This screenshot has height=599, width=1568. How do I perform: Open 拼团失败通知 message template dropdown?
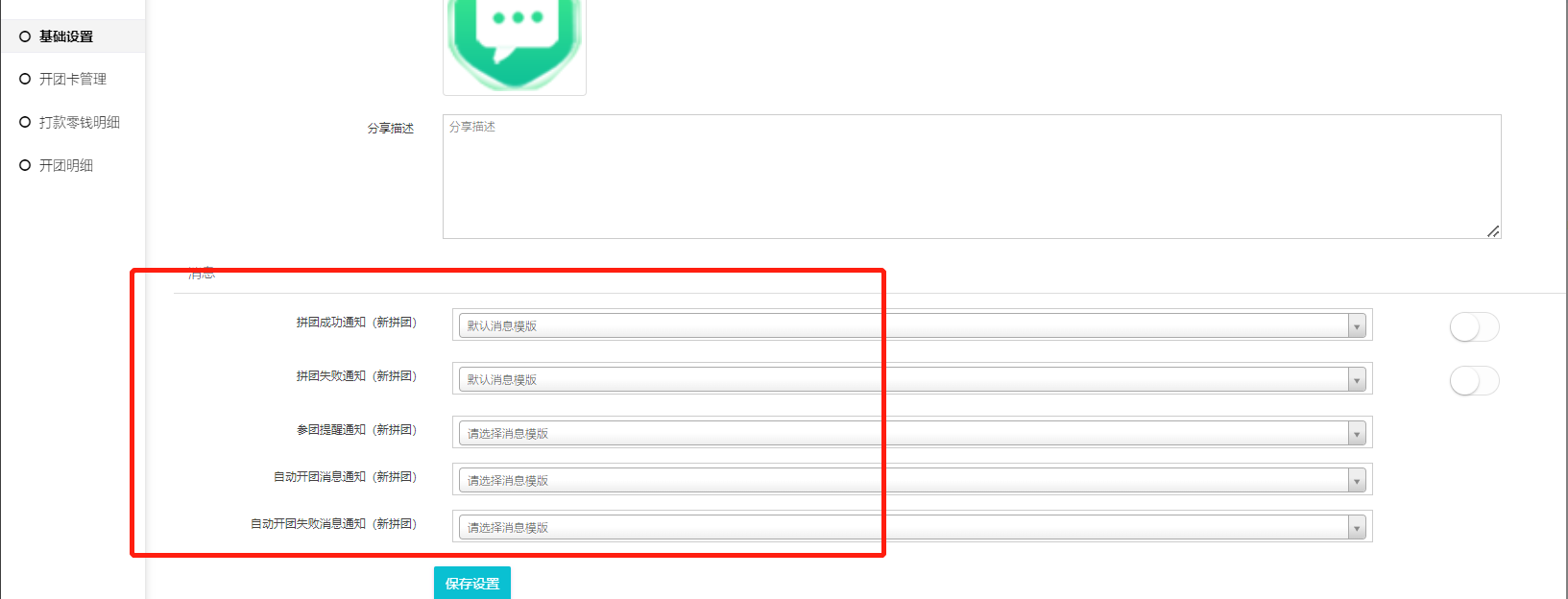(912, 379)
